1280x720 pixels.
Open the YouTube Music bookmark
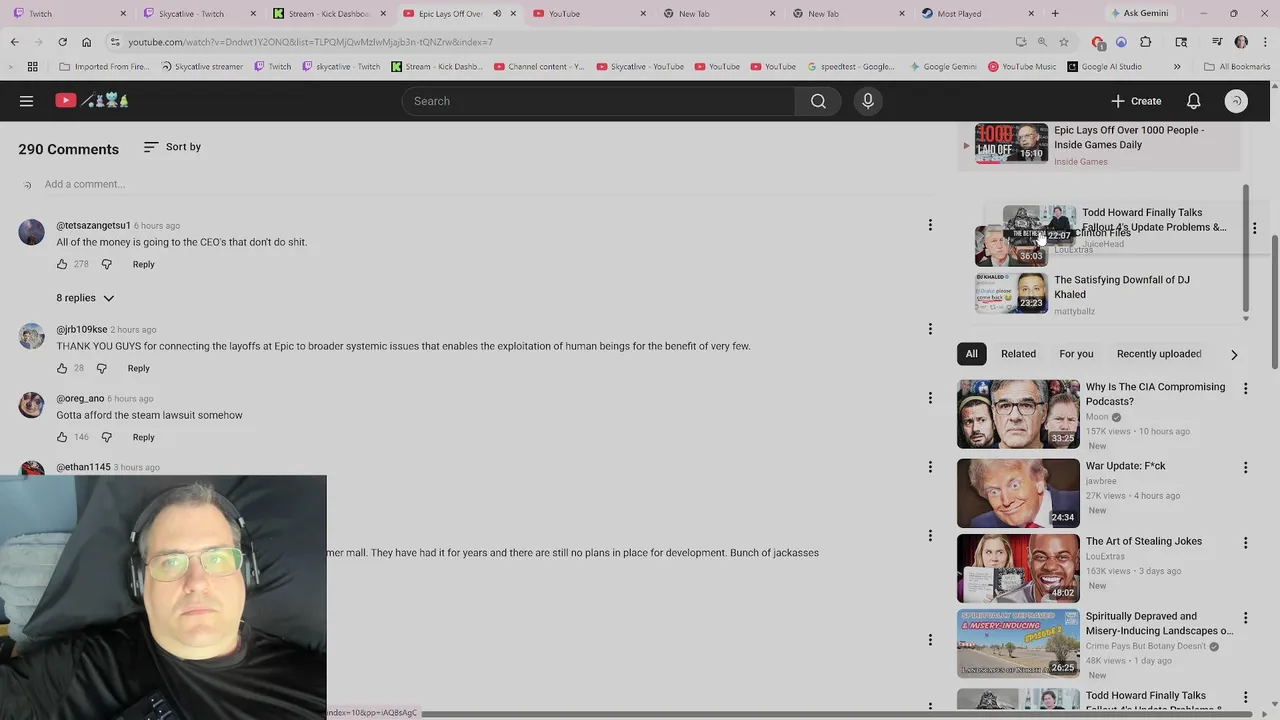click(x=1021, y=67)
